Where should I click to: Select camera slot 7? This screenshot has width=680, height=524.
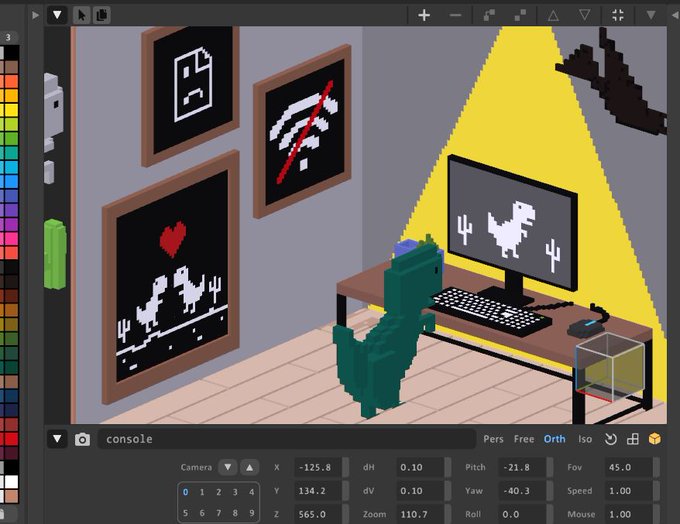[x=219, y=513]
